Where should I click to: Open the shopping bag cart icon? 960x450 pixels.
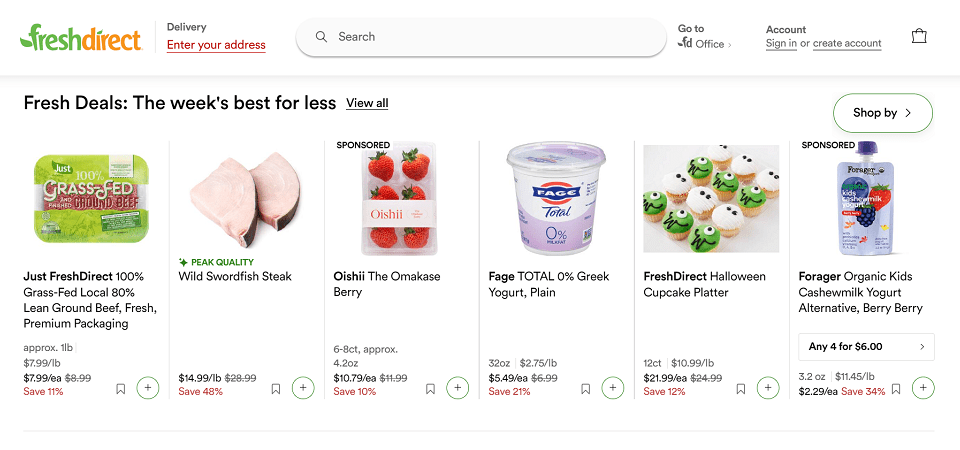pos(919,37)
